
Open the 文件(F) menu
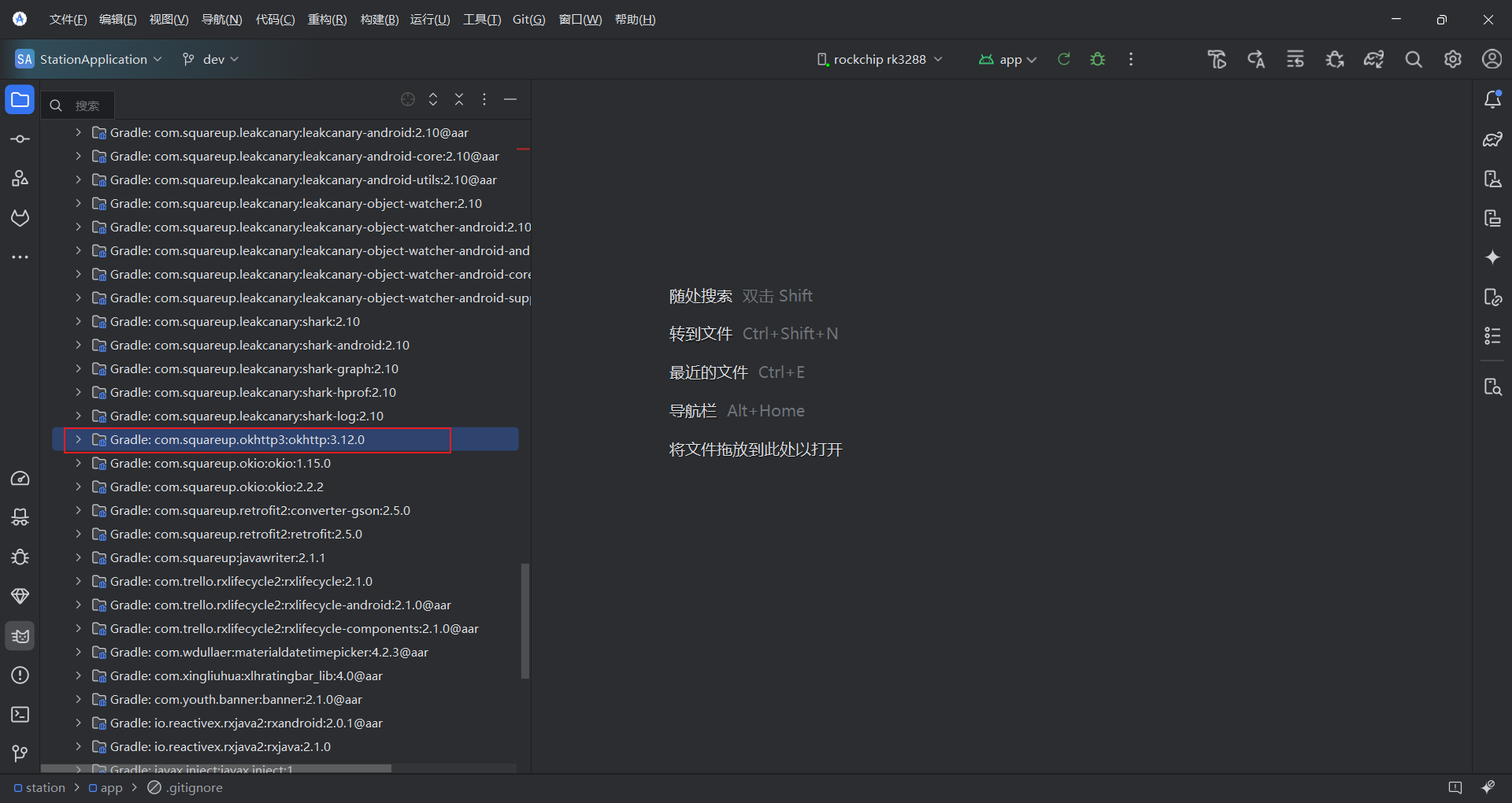(68, 20)
